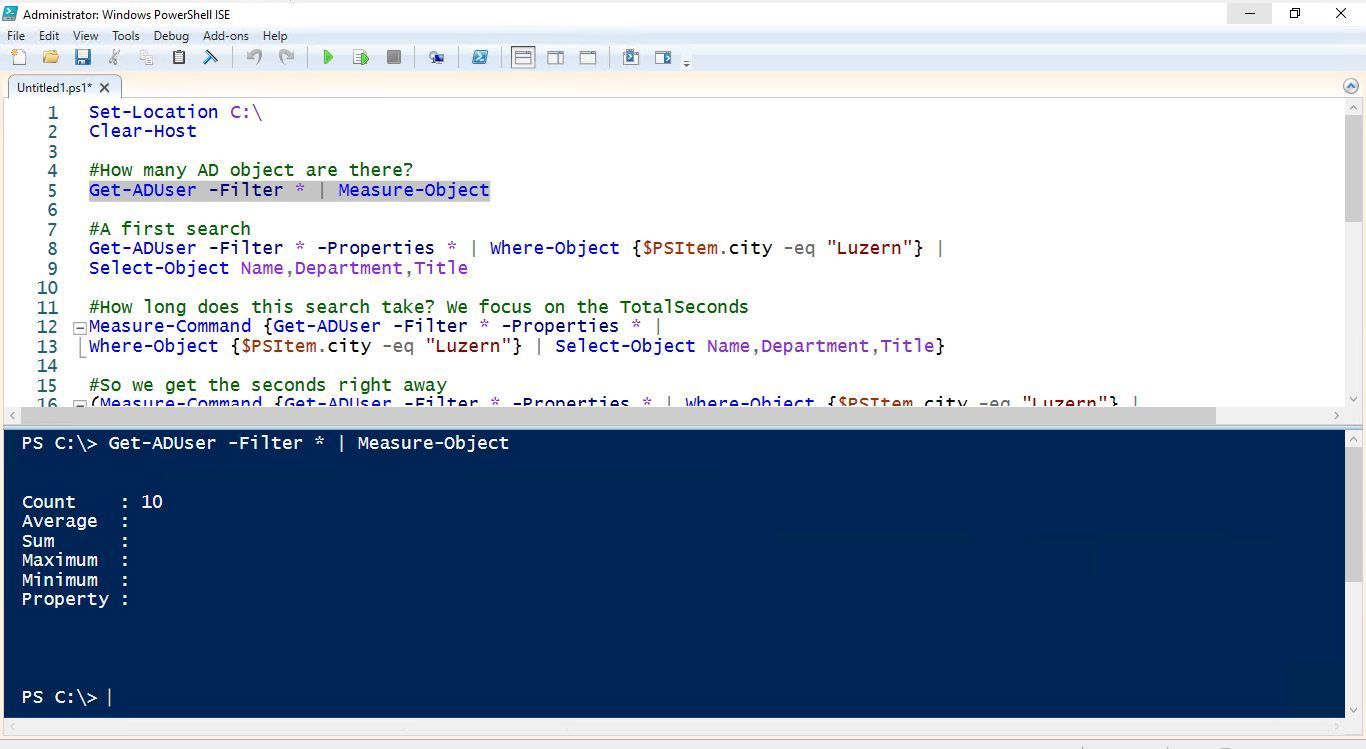Open an existing script via toolbar
The height and width of the screenshot is (749, 1366).
click(50, 57)
